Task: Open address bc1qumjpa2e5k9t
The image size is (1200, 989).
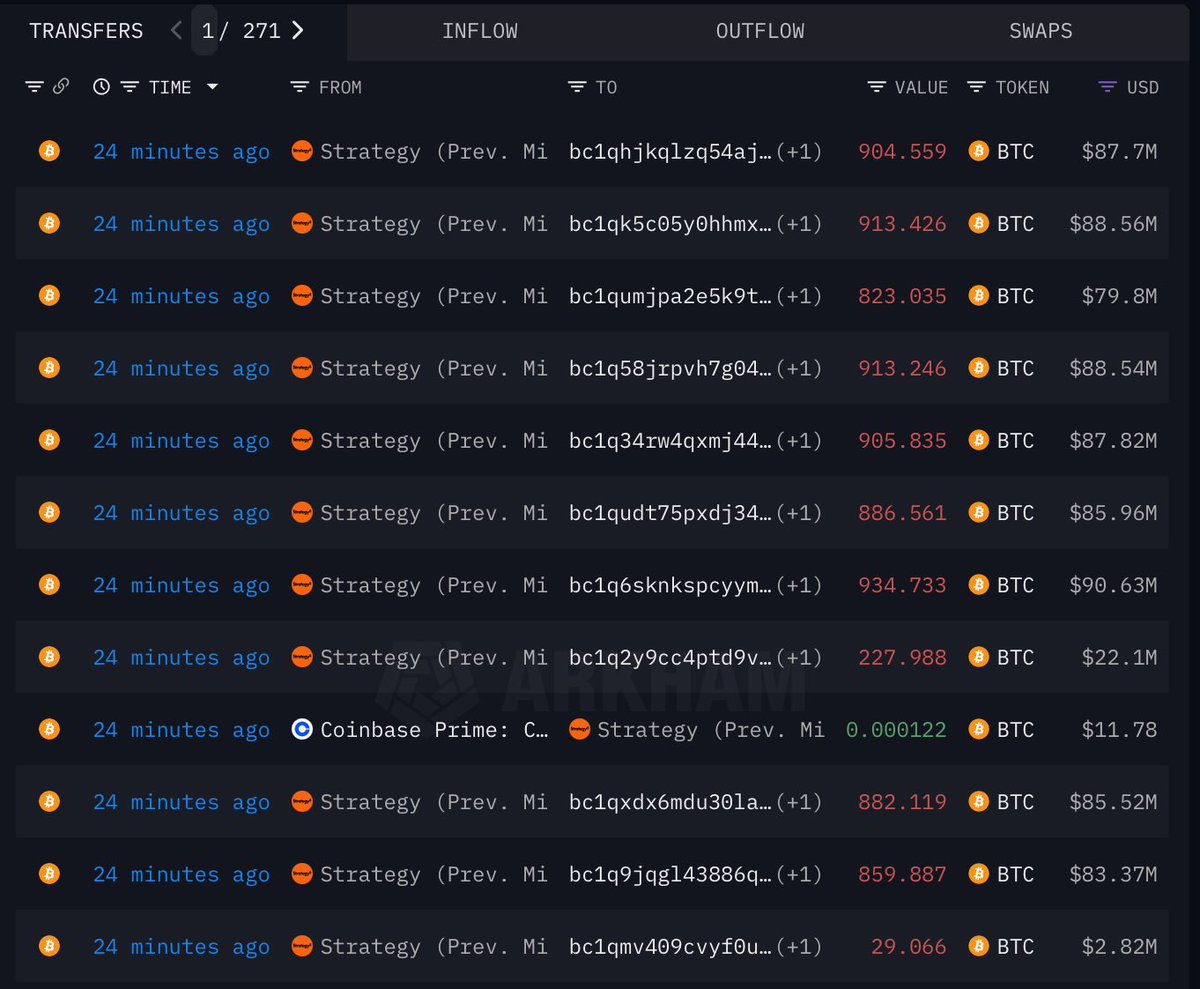Action: click(x=670, y=297)
